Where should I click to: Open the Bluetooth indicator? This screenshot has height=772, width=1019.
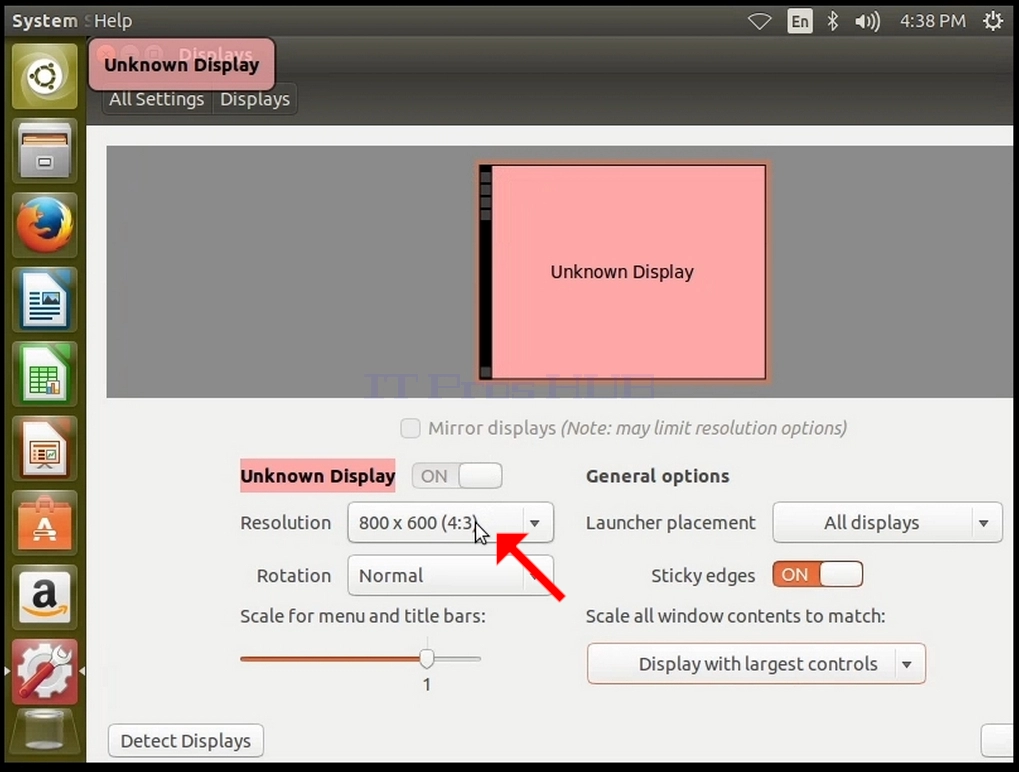832,21
